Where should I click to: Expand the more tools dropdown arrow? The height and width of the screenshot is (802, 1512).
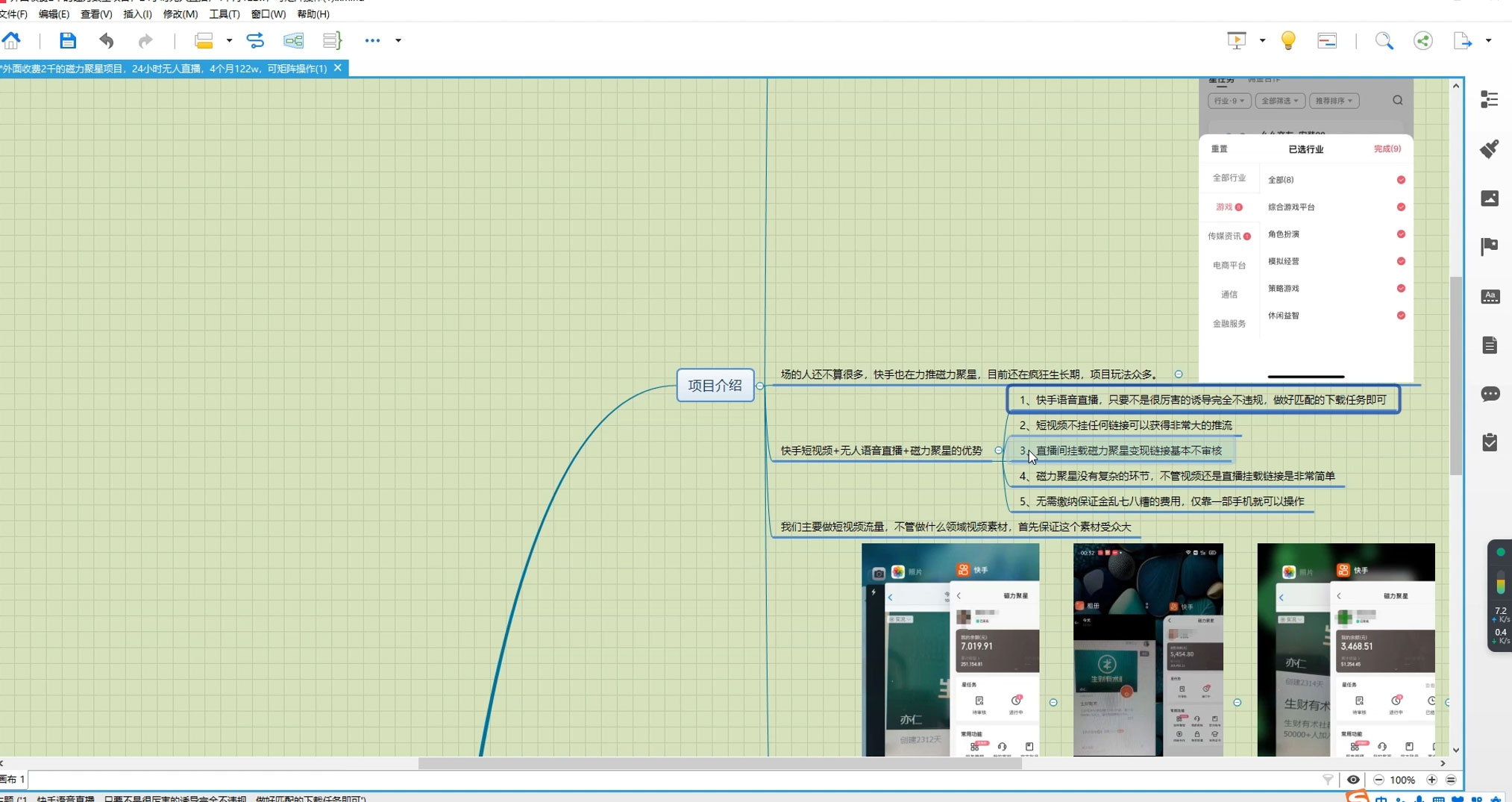click(398, 40)
